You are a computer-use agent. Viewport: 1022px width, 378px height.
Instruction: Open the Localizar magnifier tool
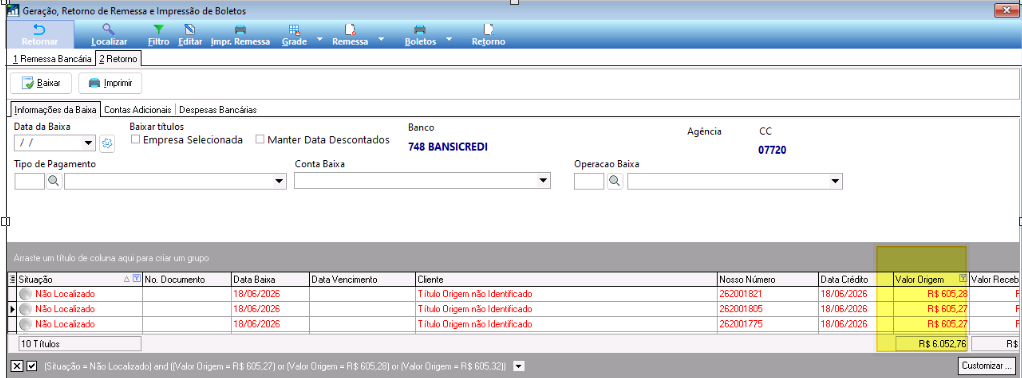(x=109, y=29)
